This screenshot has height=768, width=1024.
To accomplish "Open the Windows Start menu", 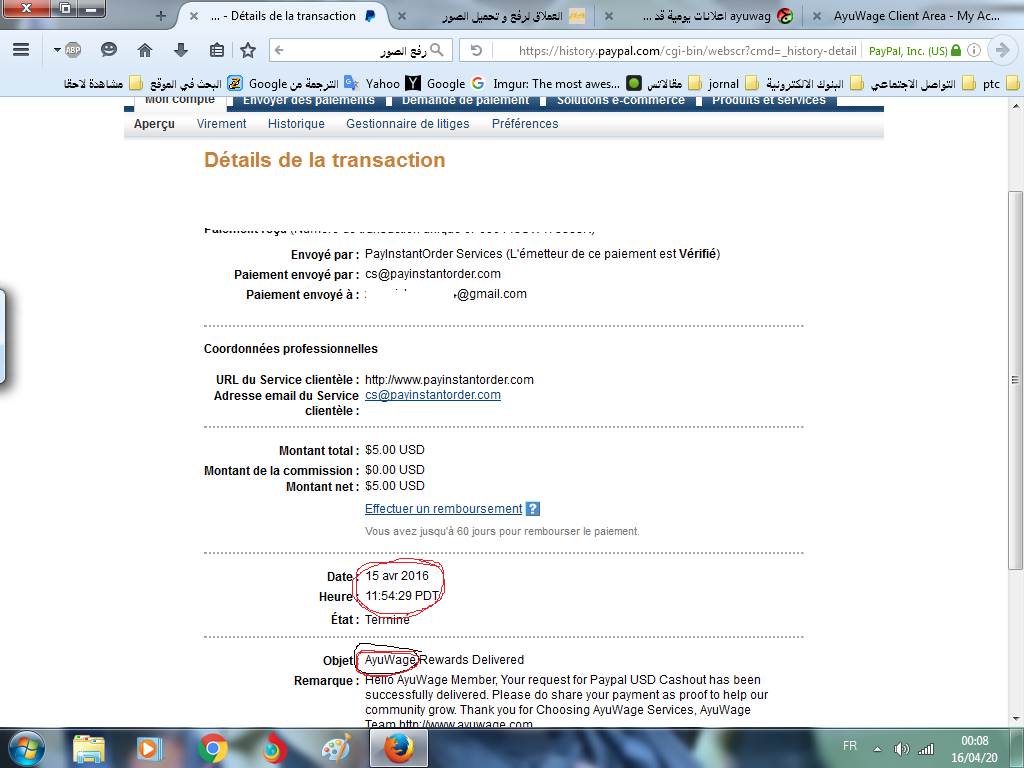I will pyautogui.click(x=26, y=748).
